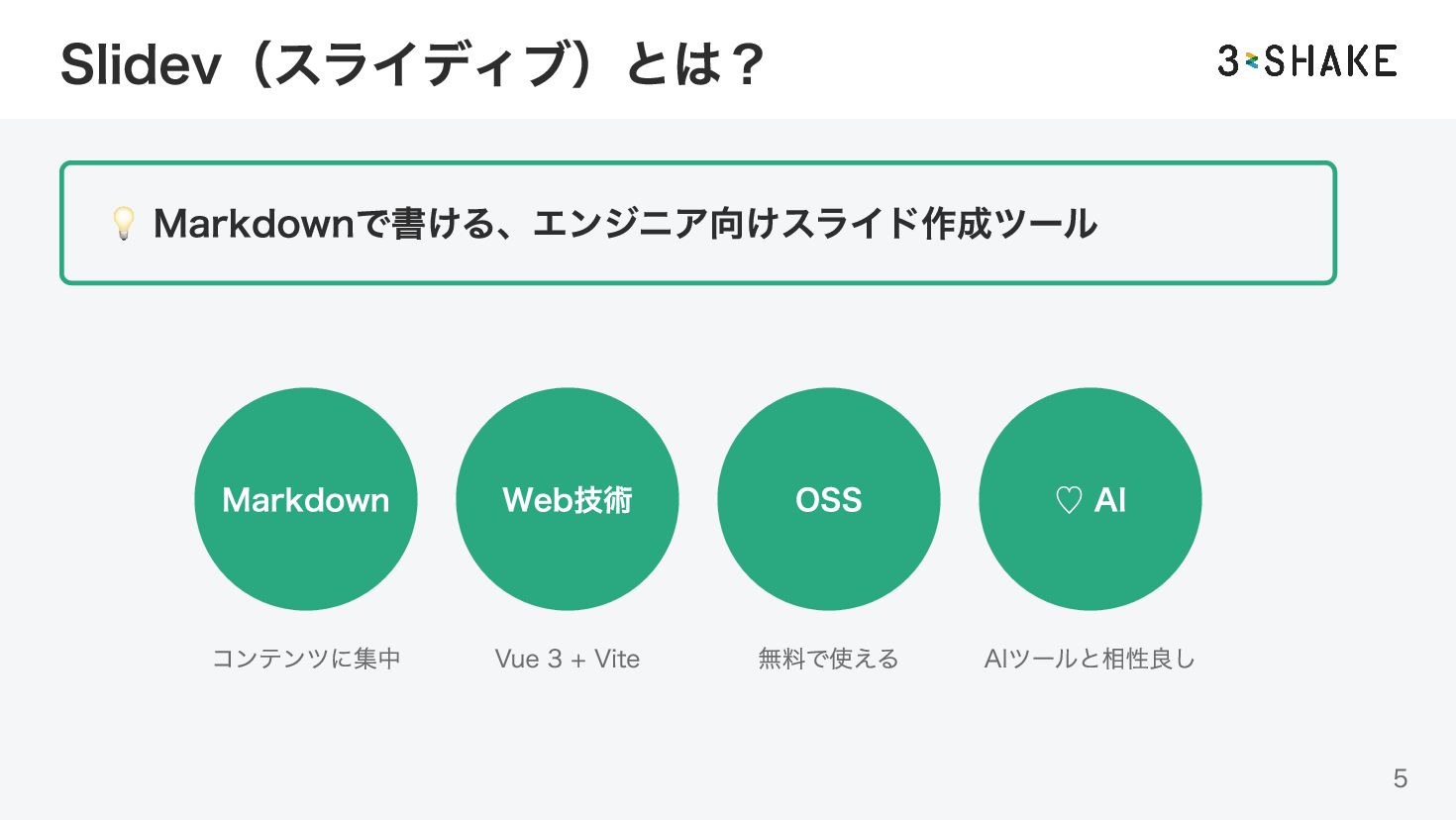The width and height of the screenshot is (1456, 820).
Task: Click the heart symbol in AI circle
Action: pos(1069,500)
